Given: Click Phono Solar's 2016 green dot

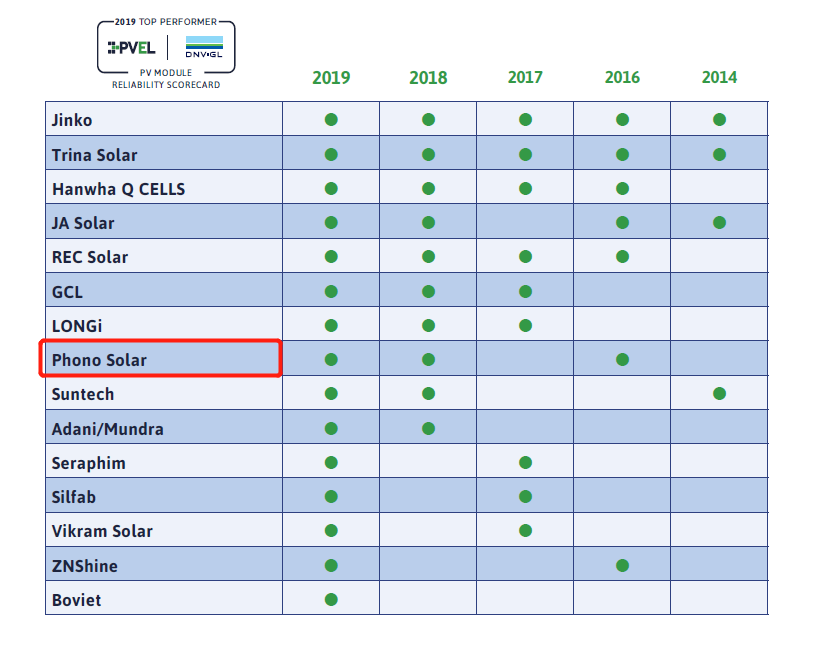Looking at the screenshot, I should point(622,360).
